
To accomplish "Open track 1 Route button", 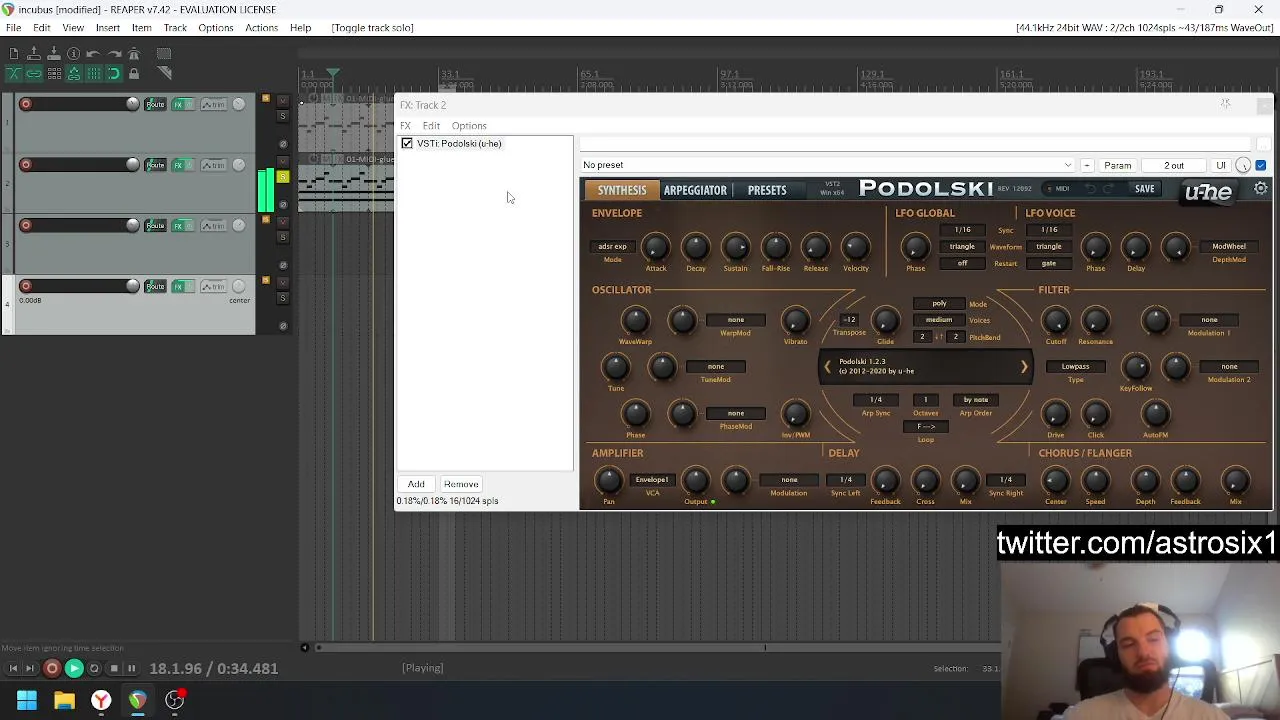I will (x=155, y=104).
